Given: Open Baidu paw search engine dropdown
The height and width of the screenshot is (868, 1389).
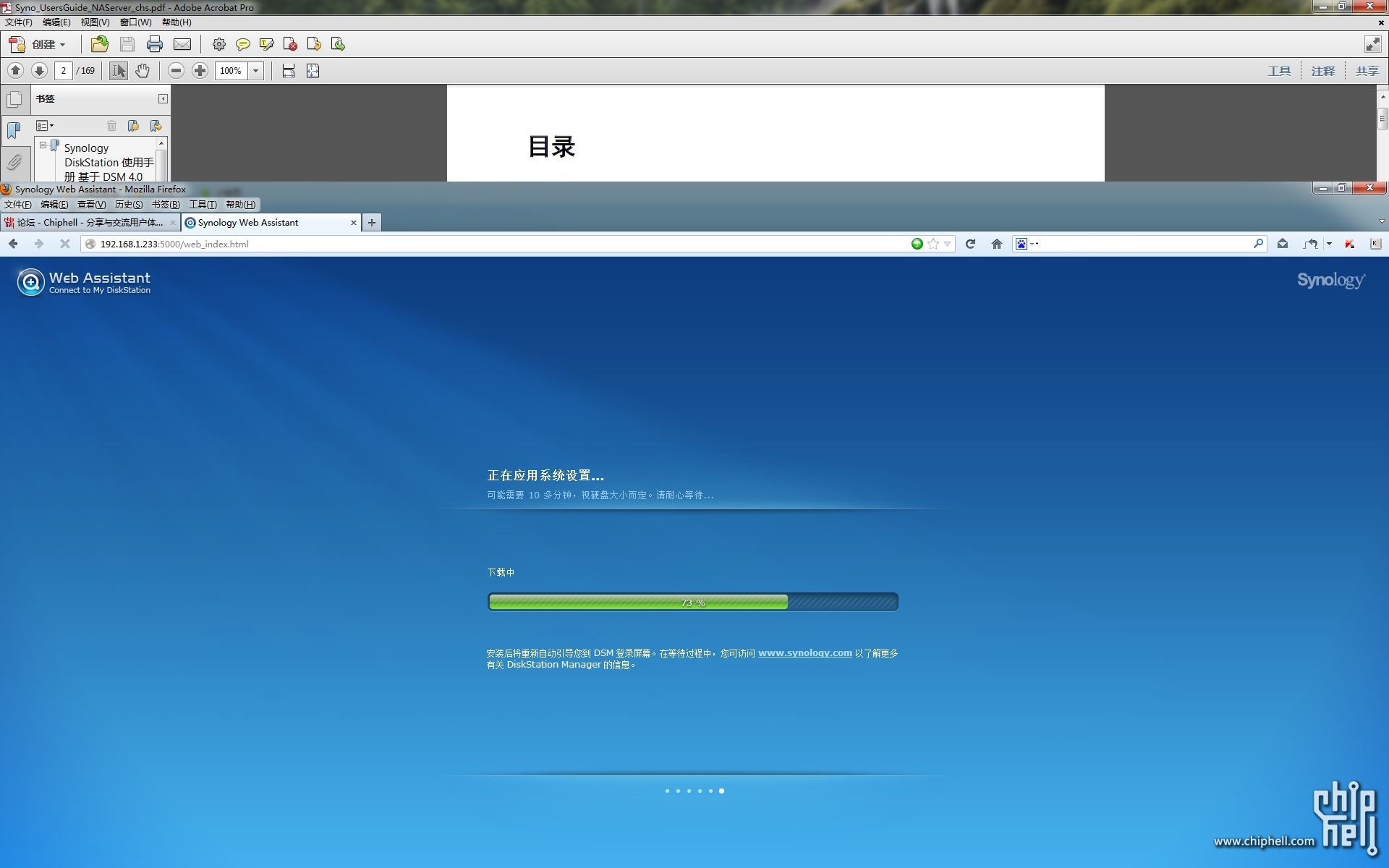Looking at the screenshot, I should click(1027, 244).
